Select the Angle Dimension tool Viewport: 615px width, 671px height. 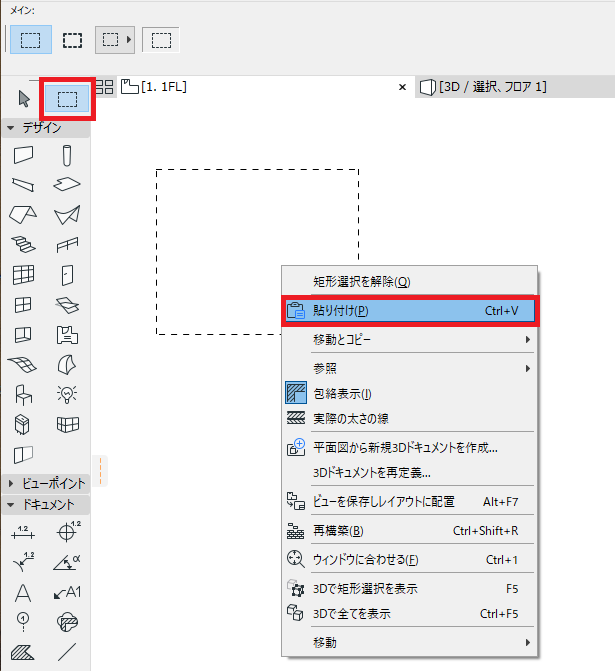[67, 562]
